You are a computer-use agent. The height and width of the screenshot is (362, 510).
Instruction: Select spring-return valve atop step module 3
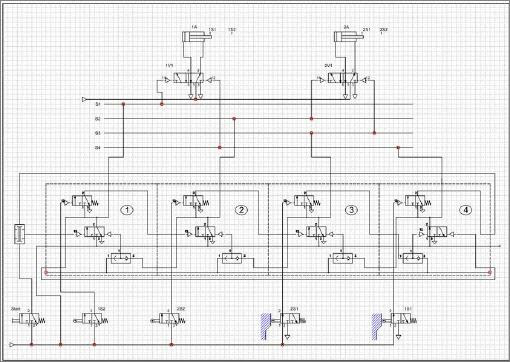pyautogui.click(x=306, y=201)
